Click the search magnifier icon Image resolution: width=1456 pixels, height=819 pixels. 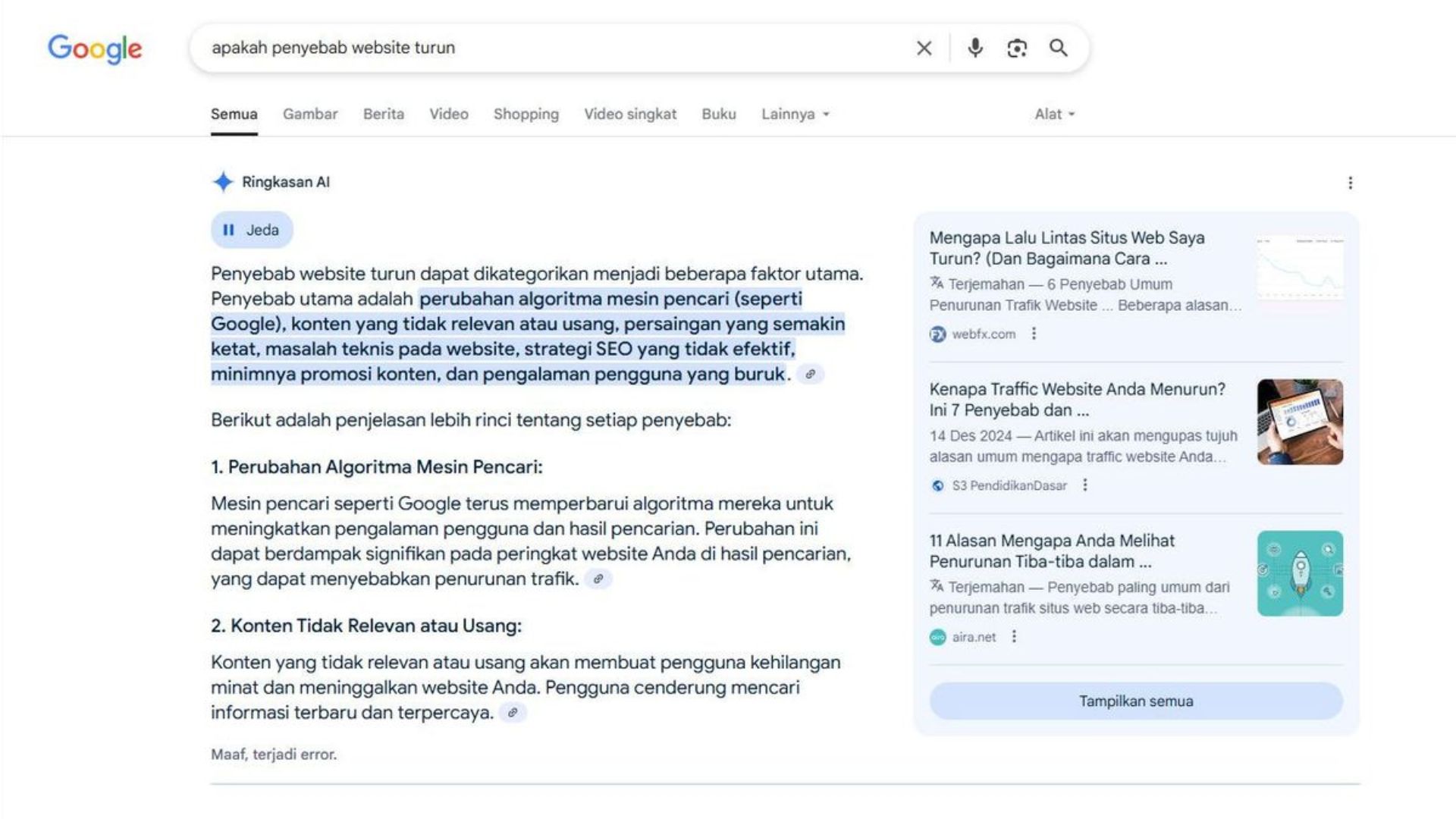[1058, 48]
